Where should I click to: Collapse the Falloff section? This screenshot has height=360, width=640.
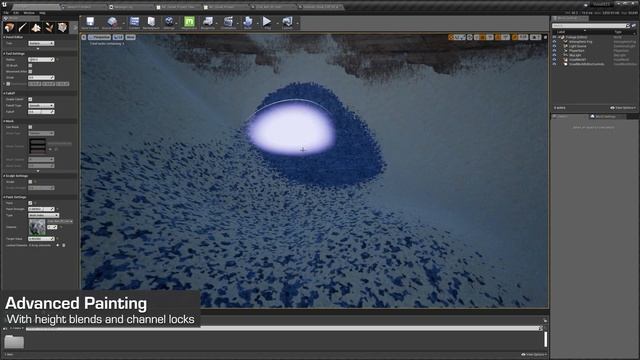(4, 93)
